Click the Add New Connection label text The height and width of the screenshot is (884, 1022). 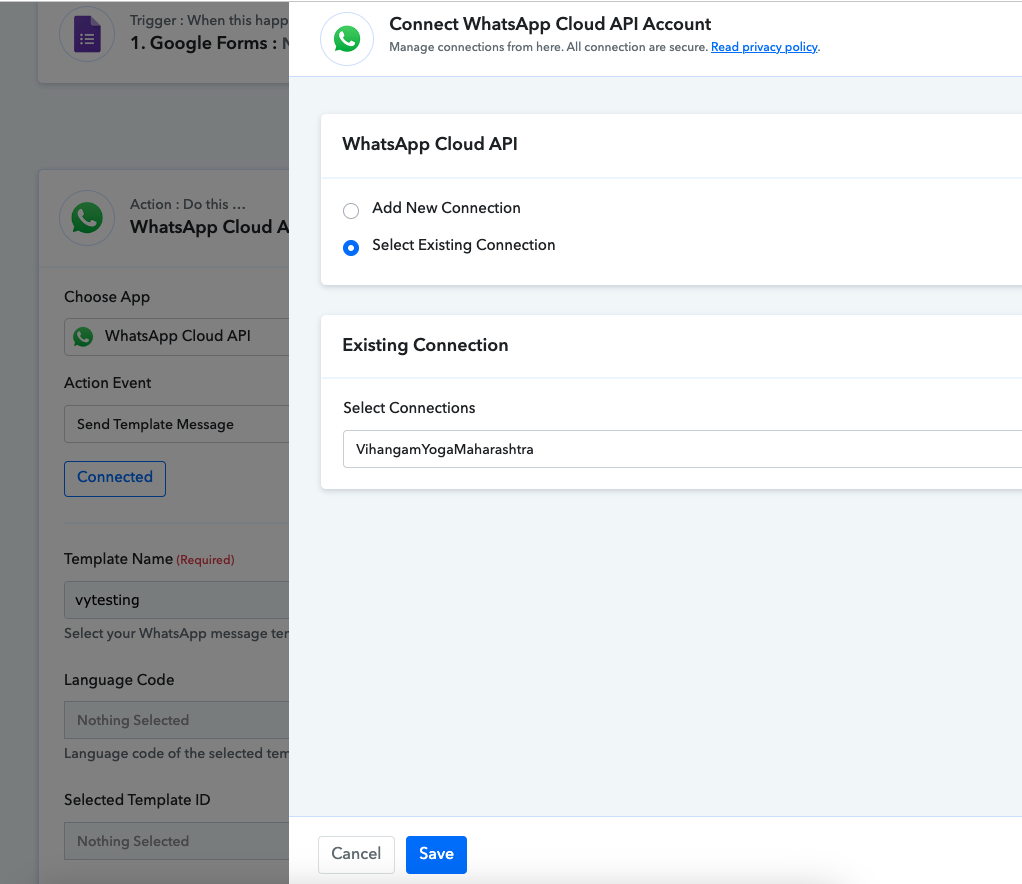[x=446, y=208]
